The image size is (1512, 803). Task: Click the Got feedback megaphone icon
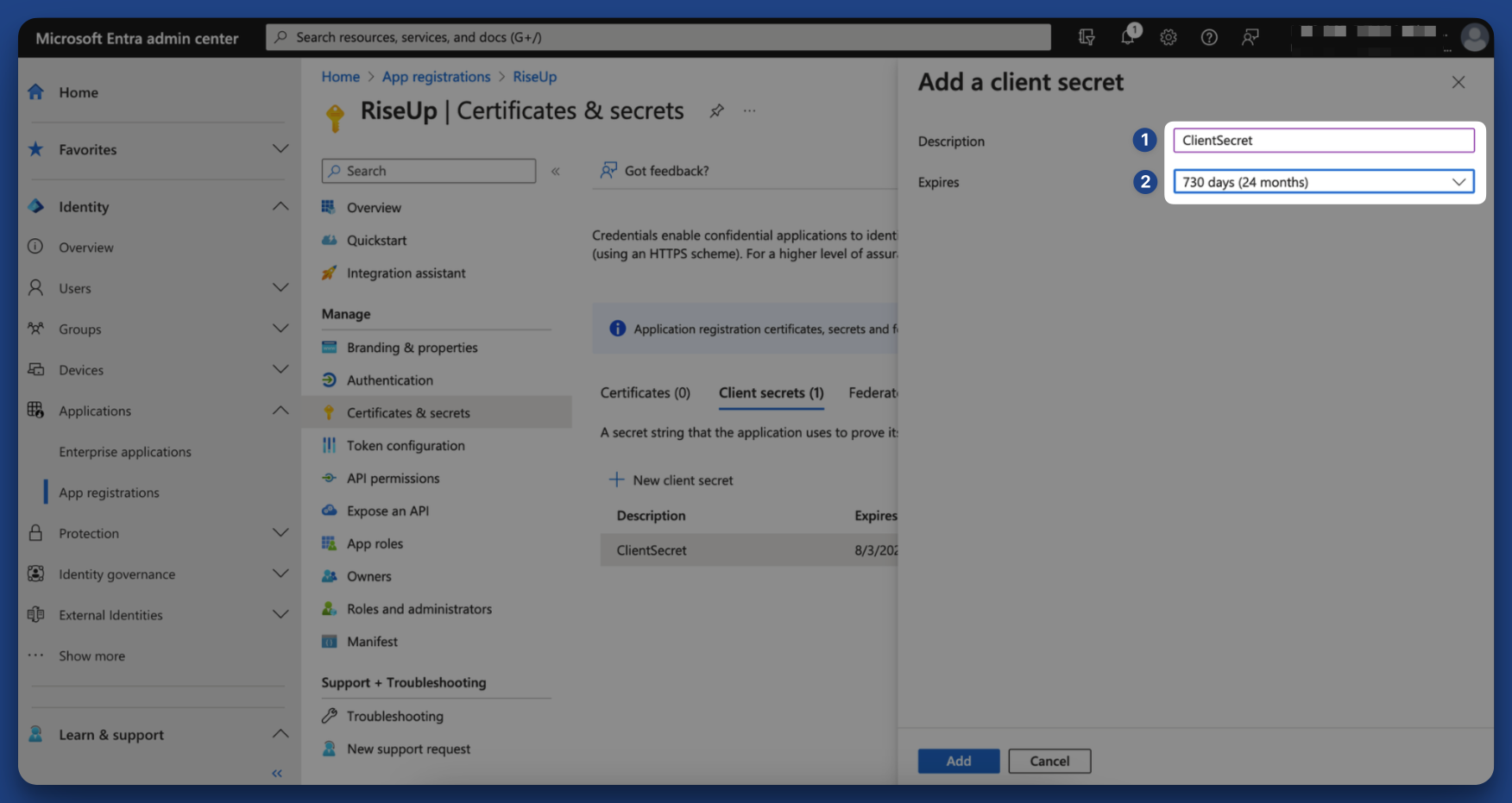pyautogui.click(x=609, y=170)
